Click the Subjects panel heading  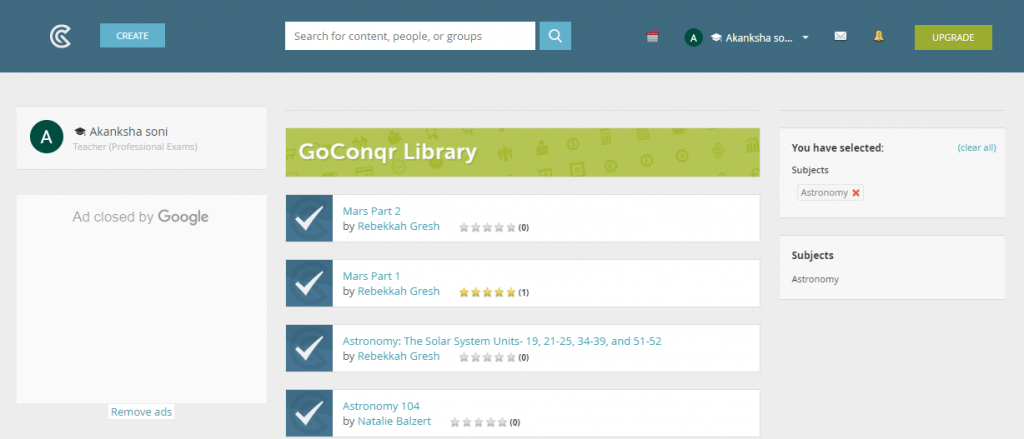point(812,255)
